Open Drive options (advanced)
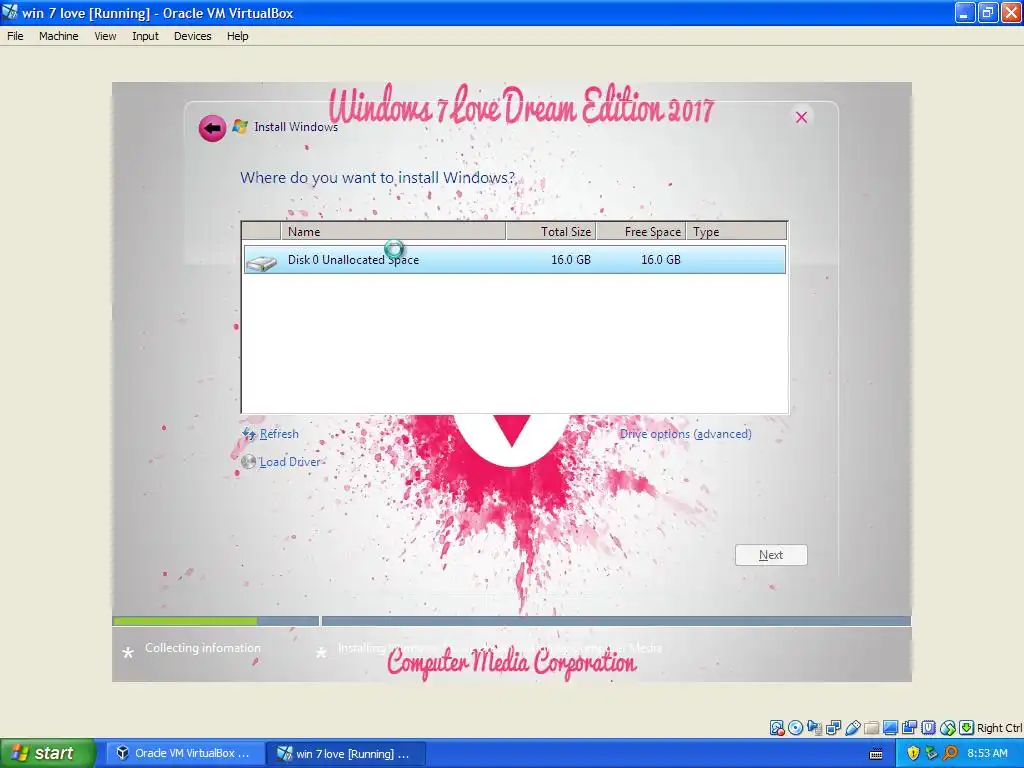The width and height of the screenshot is (1024, 768). (686, 434)
